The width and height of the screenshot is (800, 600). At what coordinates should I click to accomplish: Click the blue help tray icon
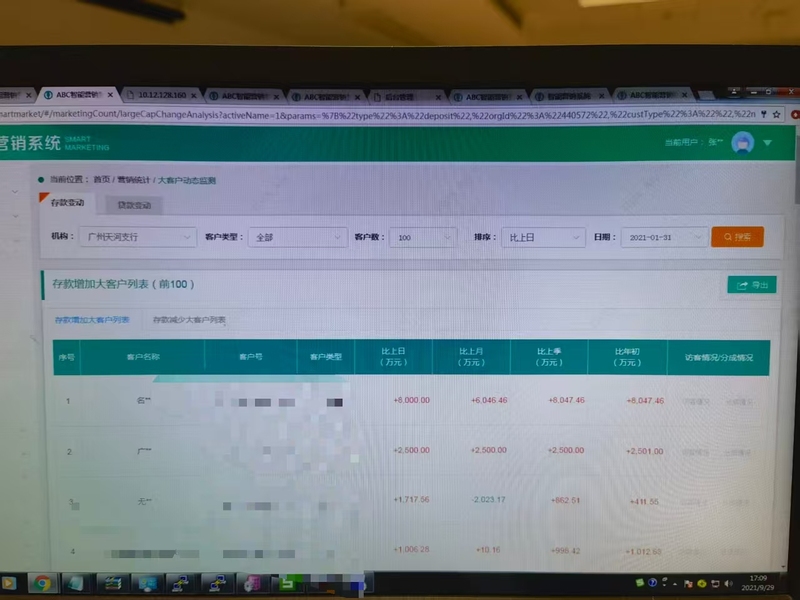[x=652, y=583]
